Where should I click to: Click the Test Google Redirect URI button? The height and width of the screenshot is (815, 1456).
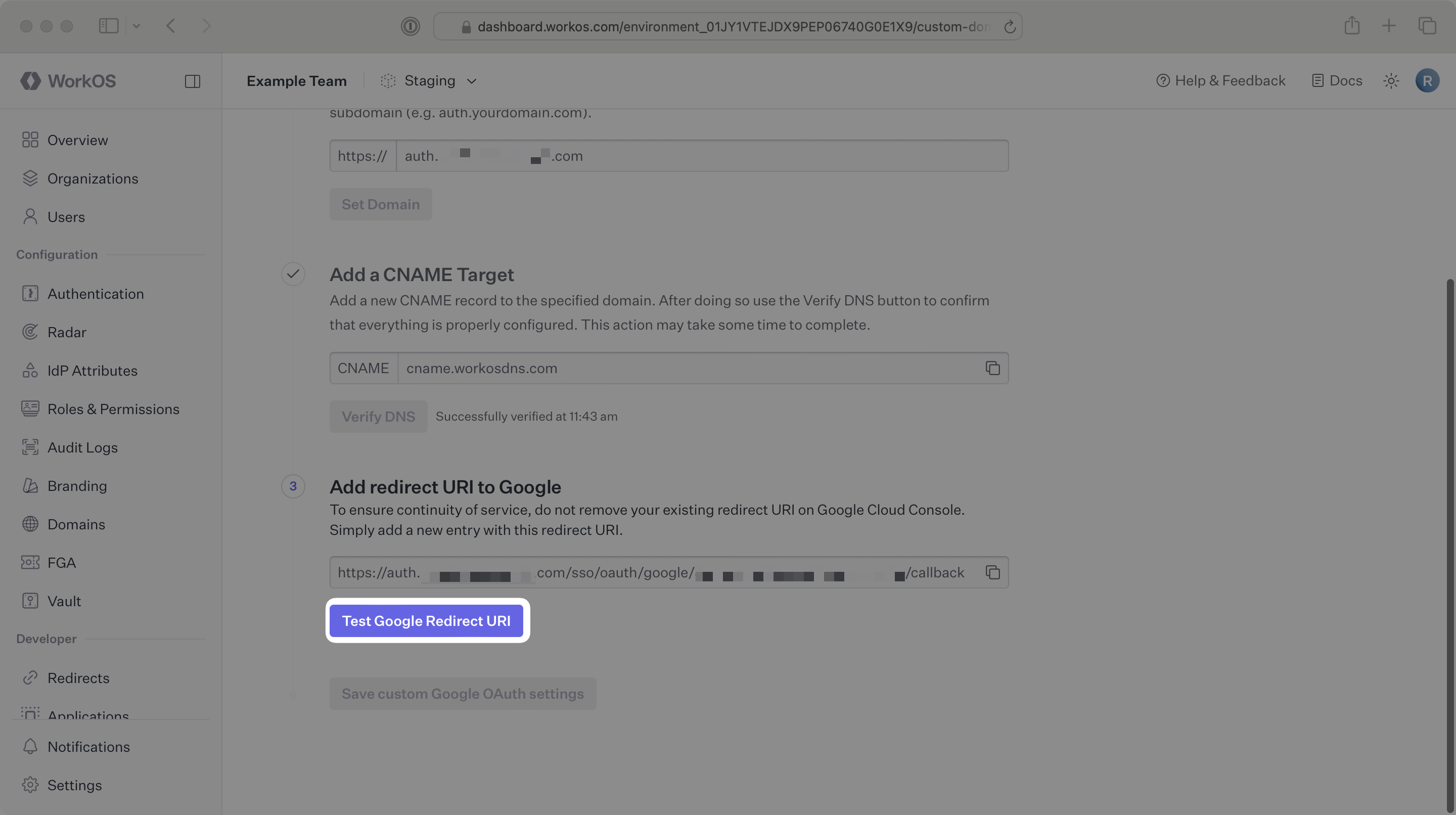point(427,620)
